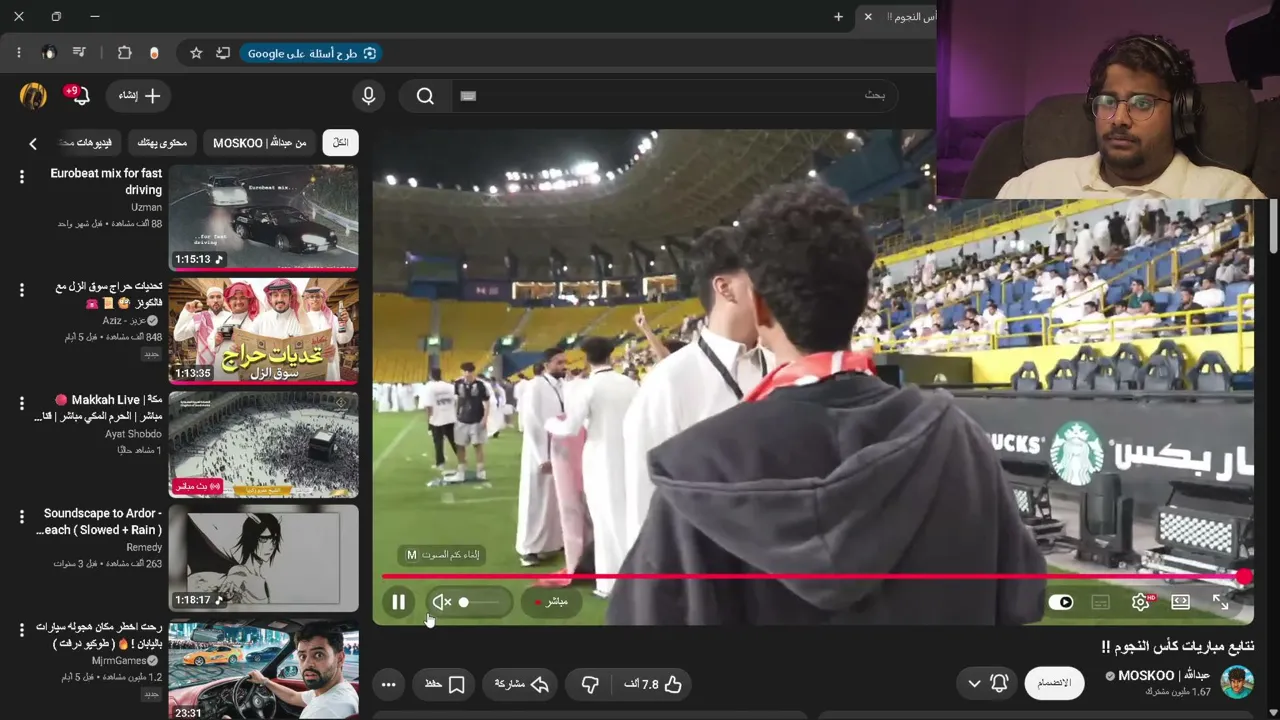Open options menu for تحديات حراج video

(x=21, y=290)
